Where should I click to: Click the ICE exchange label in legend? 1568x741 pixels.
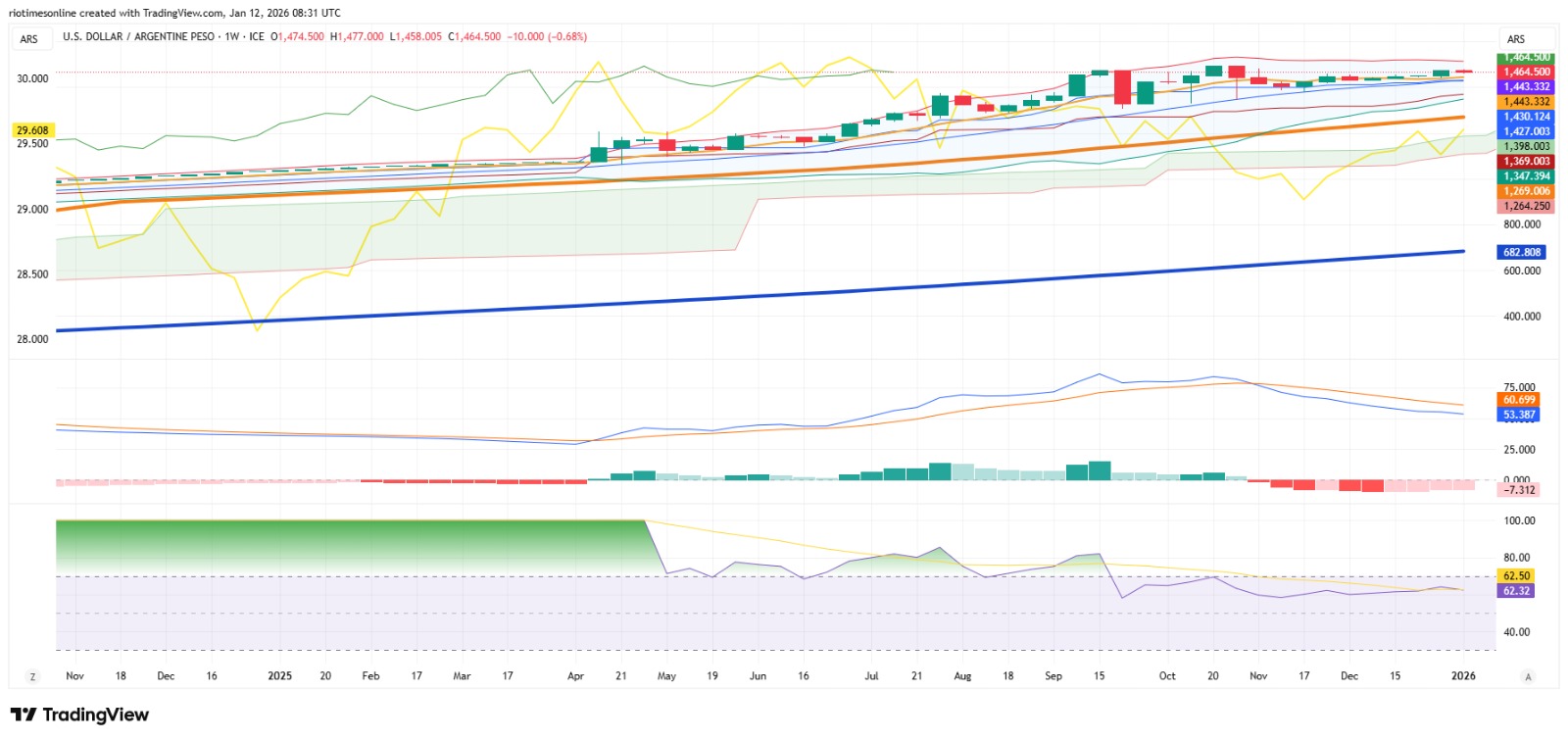pyautogui.click(x=257, y=36)
